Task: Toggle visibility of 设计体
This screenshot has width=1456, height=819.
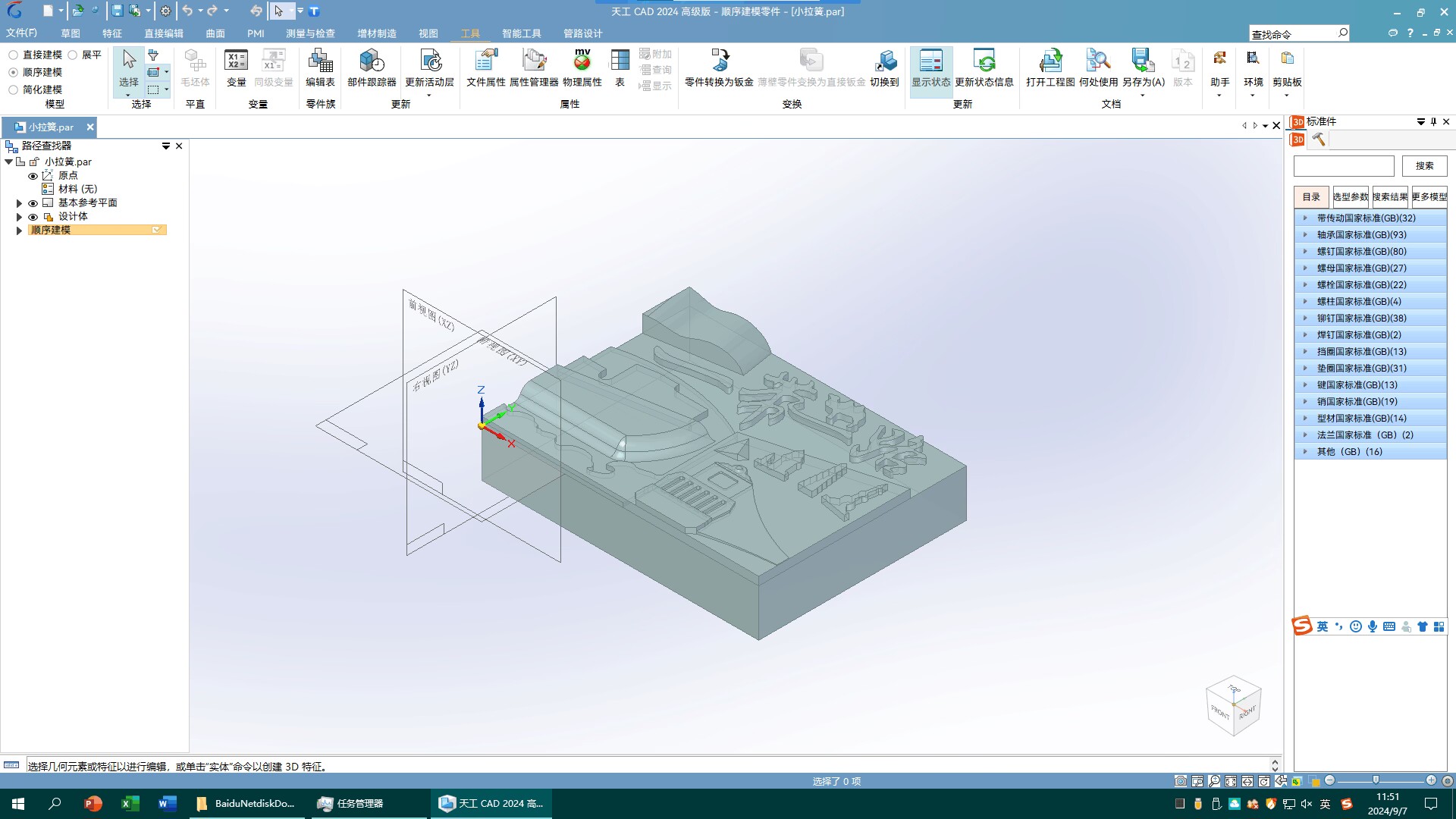Action: (33, 217)
